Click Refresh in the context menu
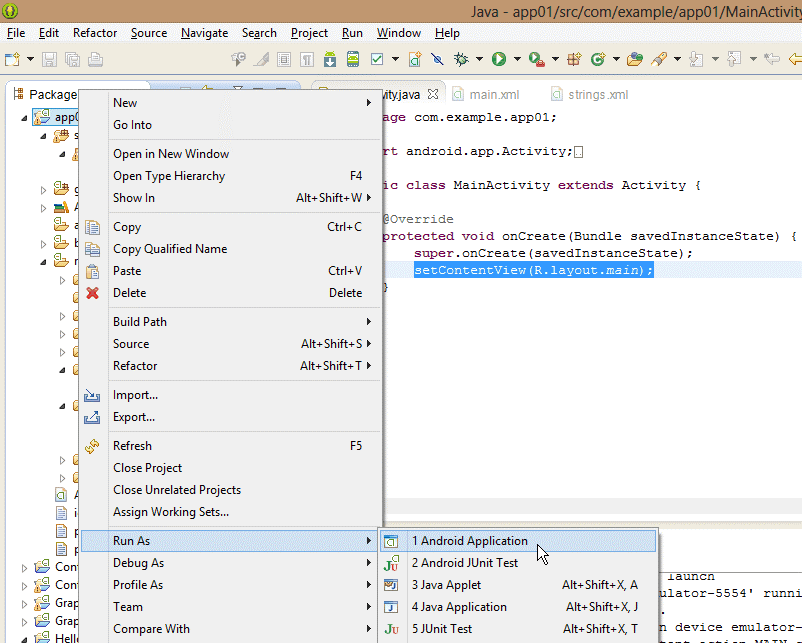Image resolution: width=802 pixels, height=643 pixels. tap(132, 446)
